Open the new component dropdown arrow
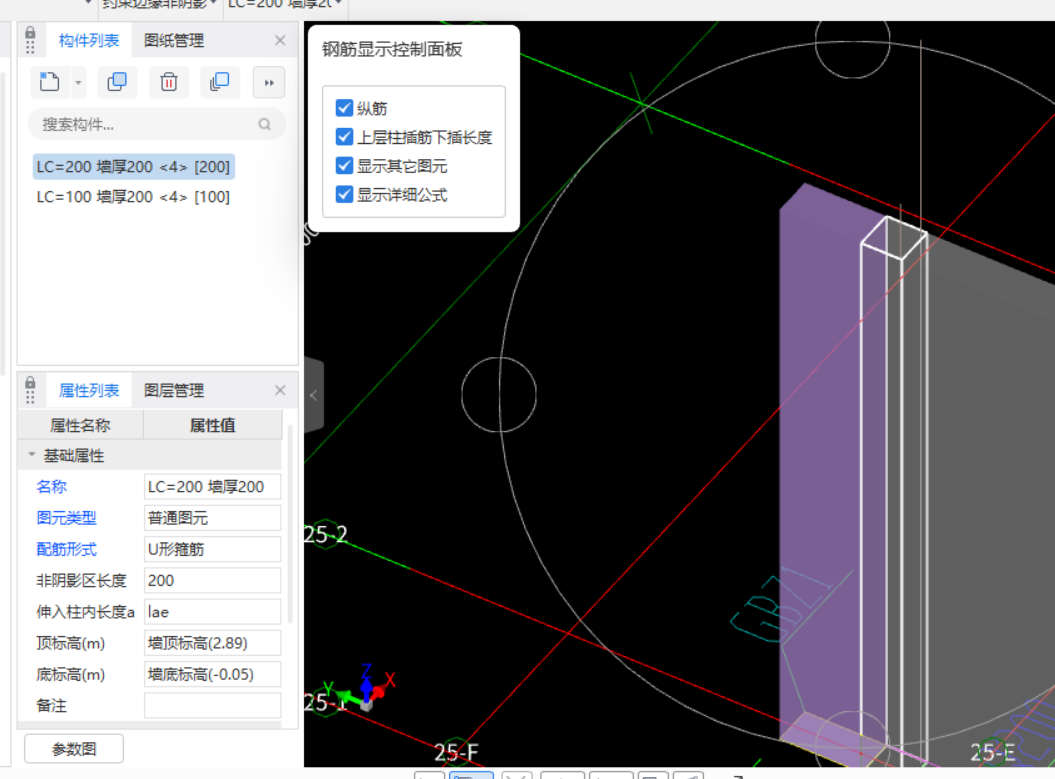Image resolution: width=1055 pixels, height=779 pixels. [78, 83]
